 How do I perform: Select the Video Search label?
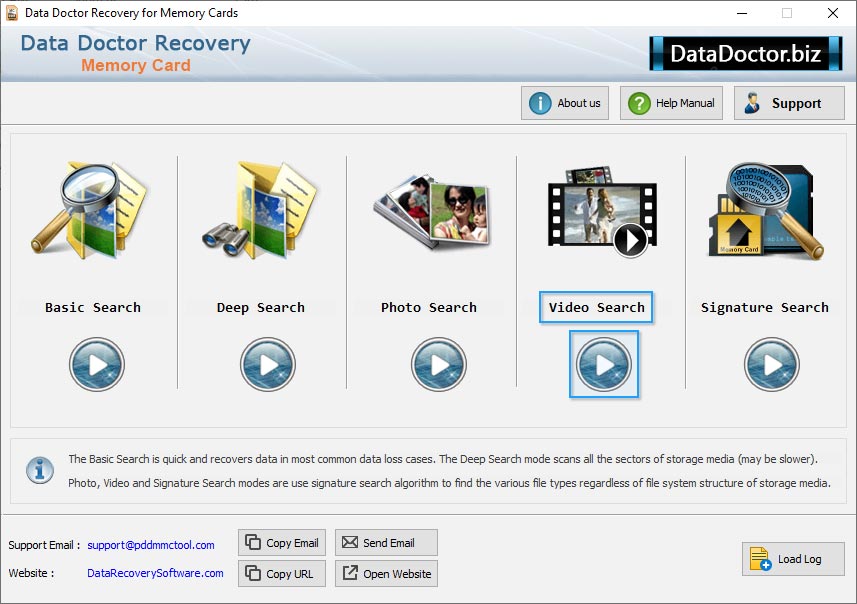[x=596, y=308]
